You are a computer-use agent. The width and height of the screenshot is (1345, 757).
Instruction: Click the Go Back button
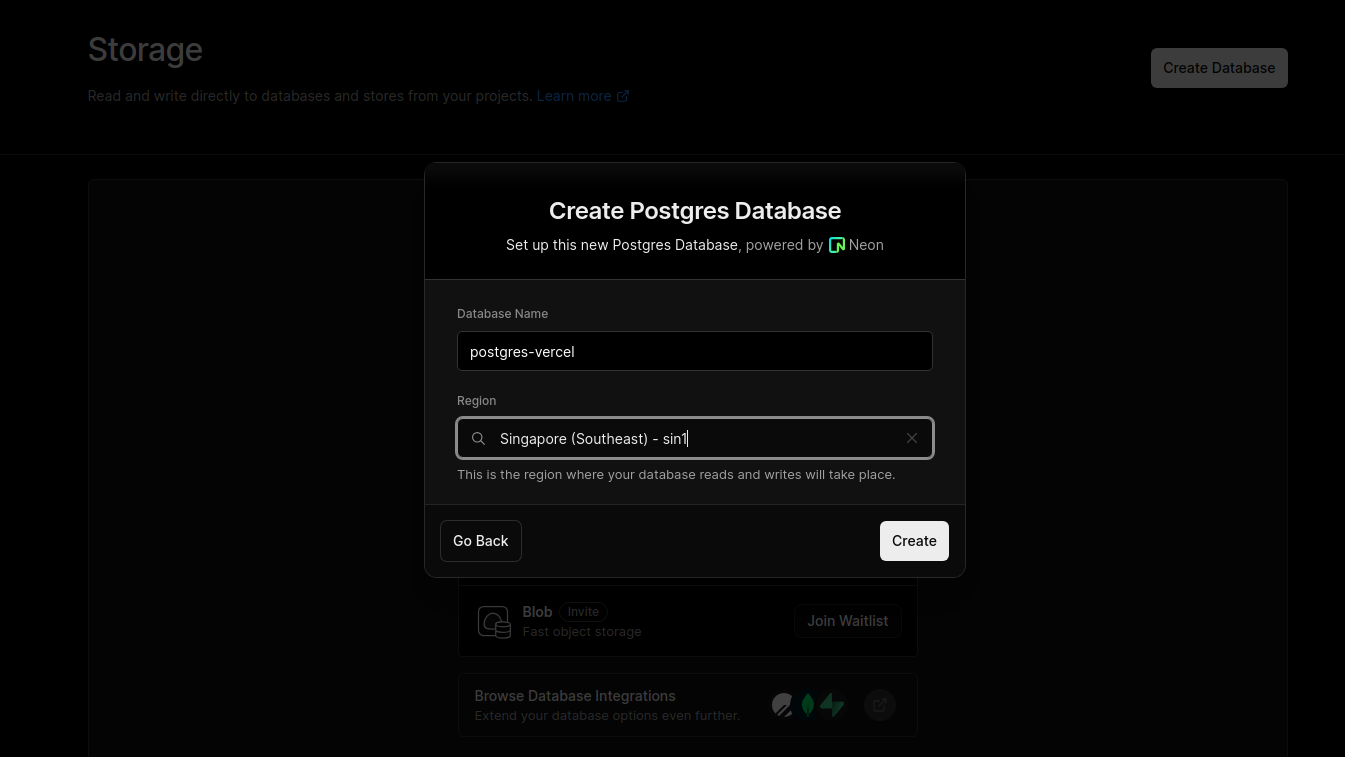(x=481, y=541)
